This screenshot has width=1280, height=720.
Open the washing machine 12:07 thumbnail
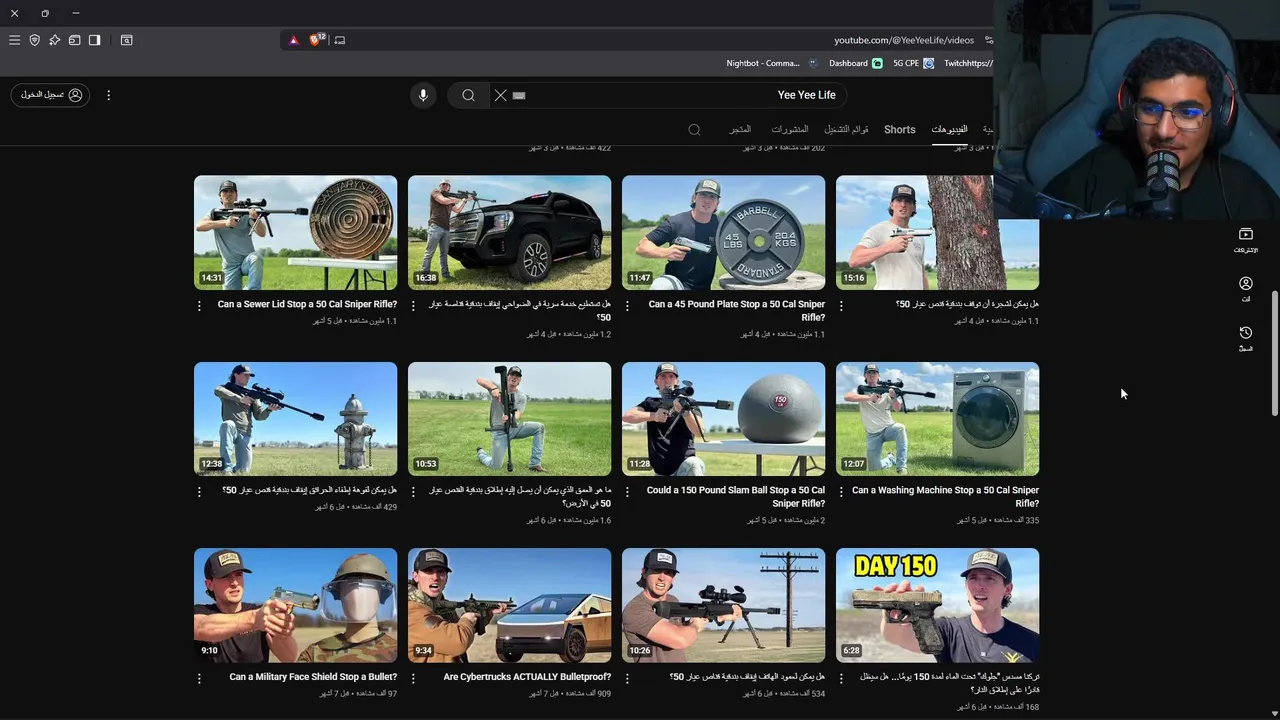coord(937,419)
